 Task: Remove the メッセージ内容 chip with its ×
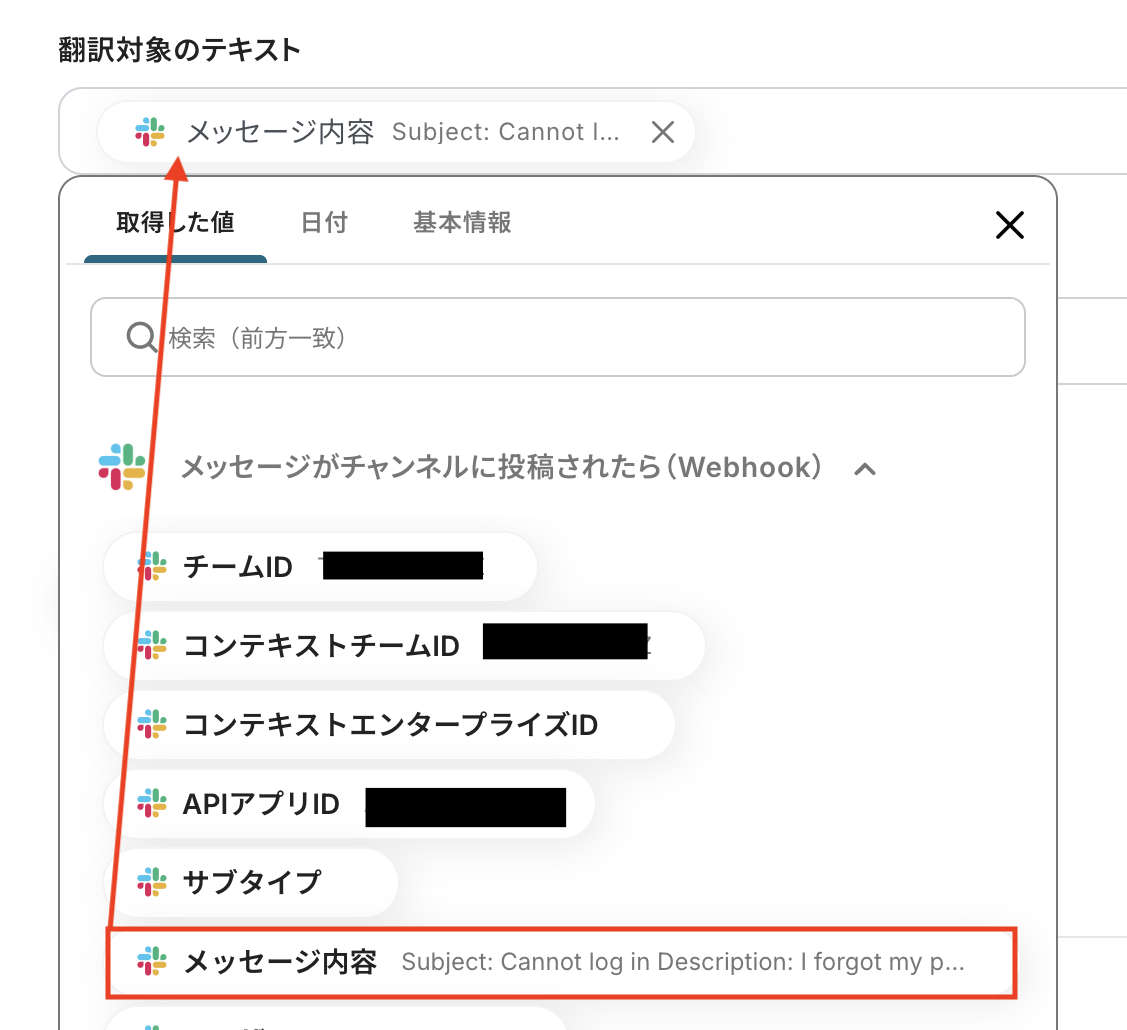(x=662, y=131)
